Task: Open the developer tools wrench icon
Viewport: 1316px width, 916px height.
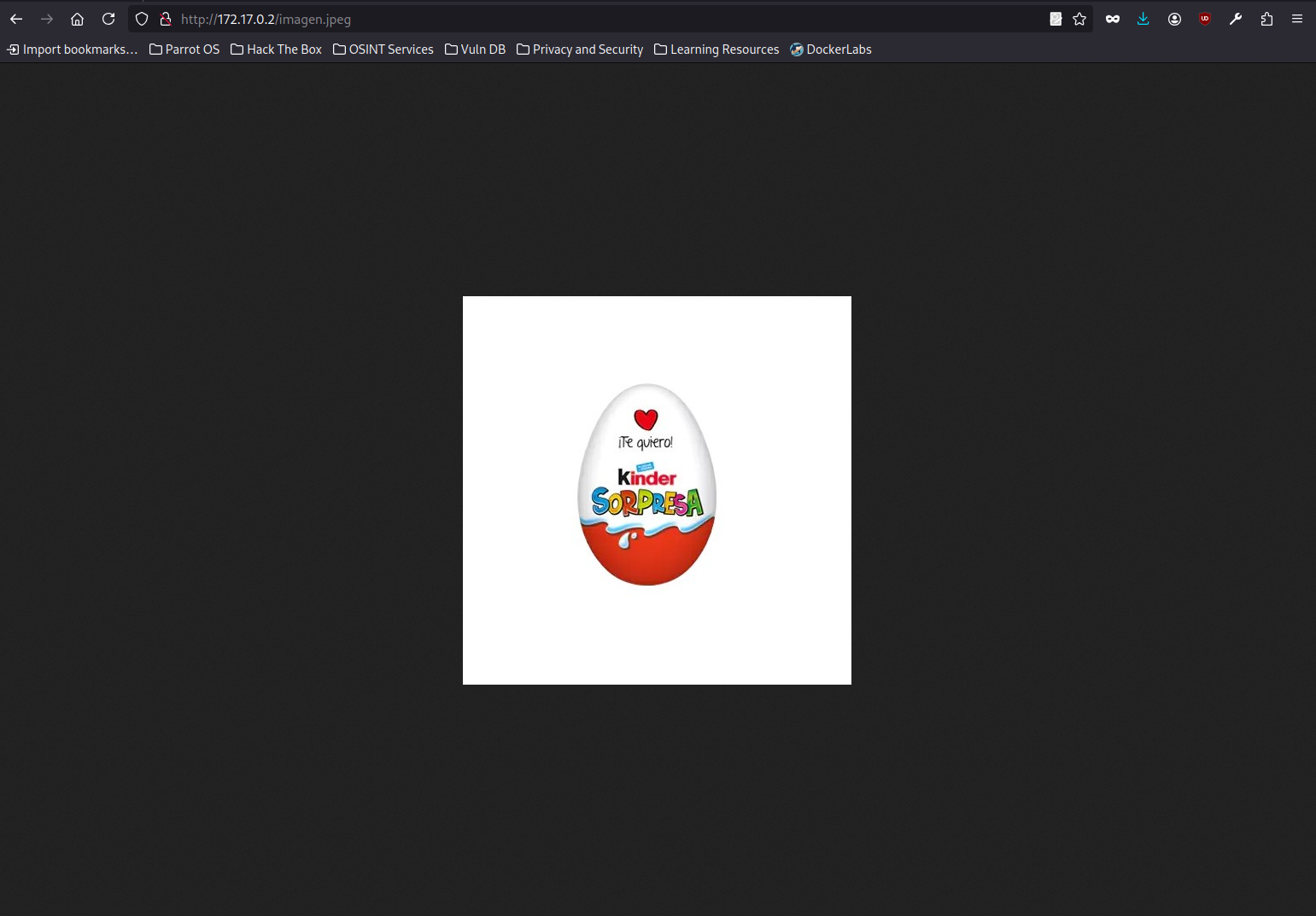Action: coord(1235,19)
